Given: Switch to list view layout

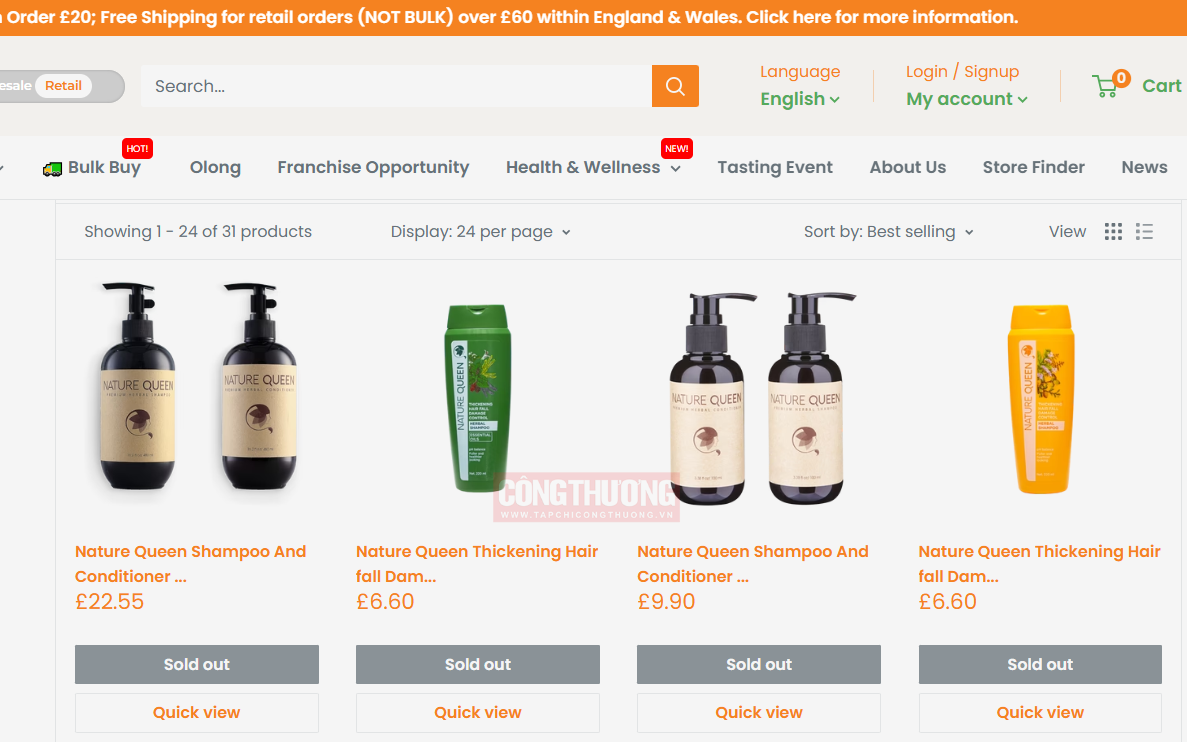Looking at the screenshot, I should pyautogui.click(x=1144, y=232).
